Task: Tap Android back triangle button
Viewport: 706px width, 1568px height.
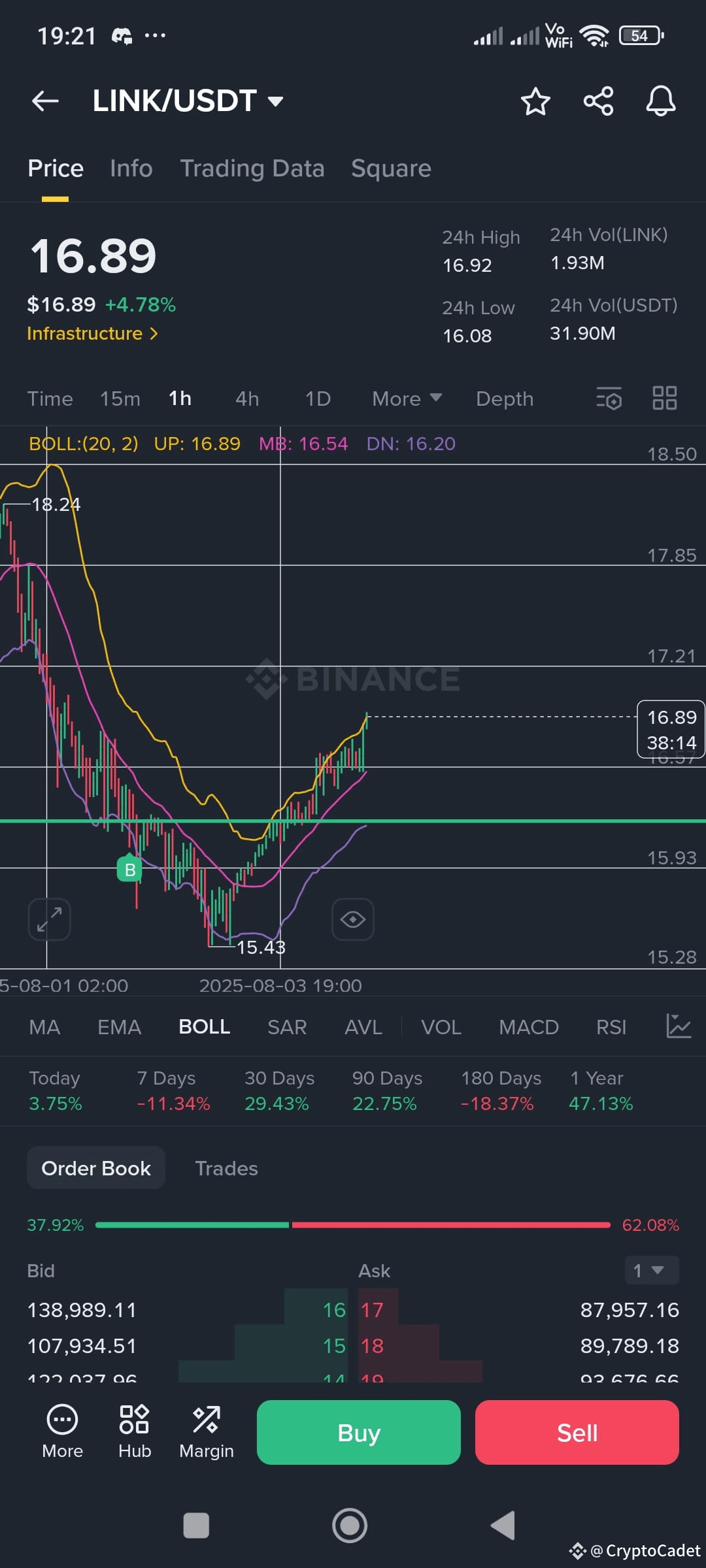Action: [x=503, y=1526]
